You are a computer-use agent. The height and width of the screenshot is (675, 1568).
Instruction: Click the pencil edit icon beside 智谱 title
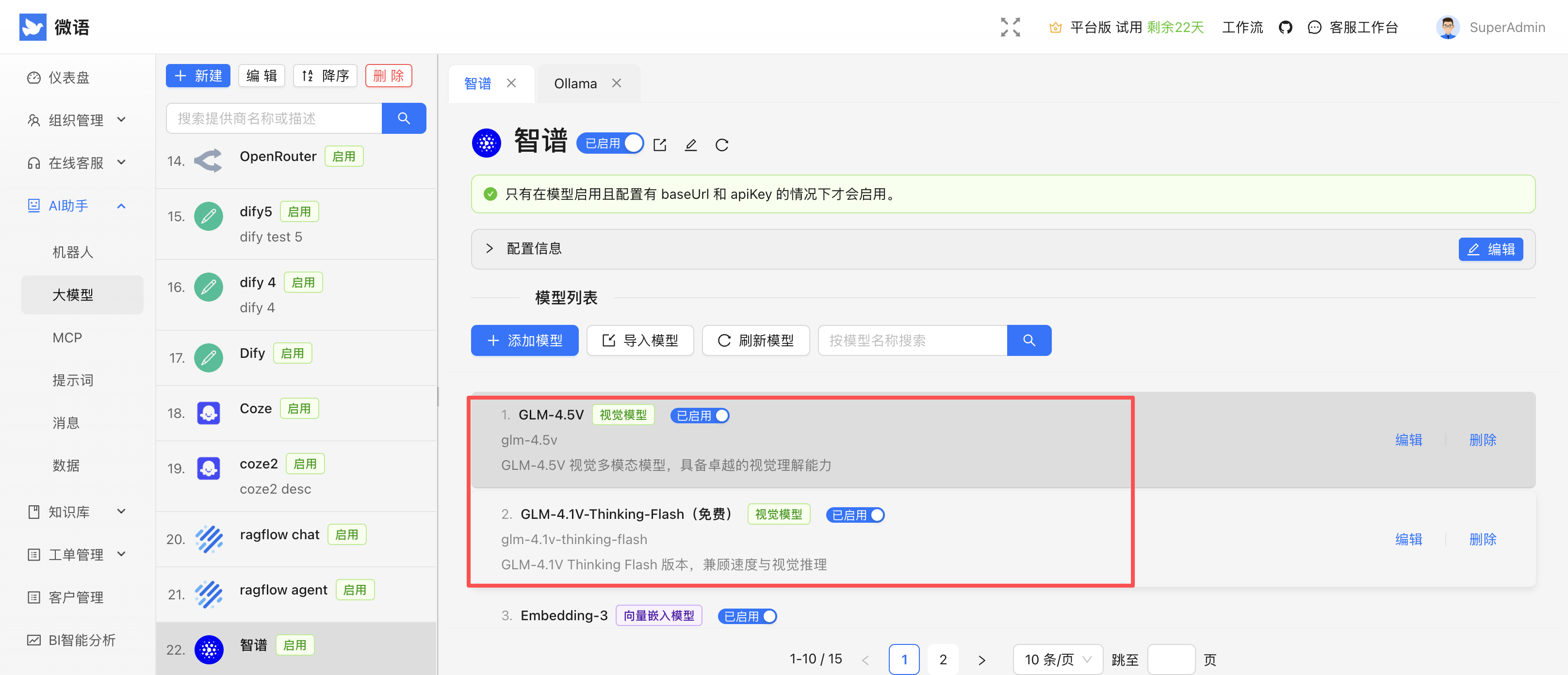(690, 145)
